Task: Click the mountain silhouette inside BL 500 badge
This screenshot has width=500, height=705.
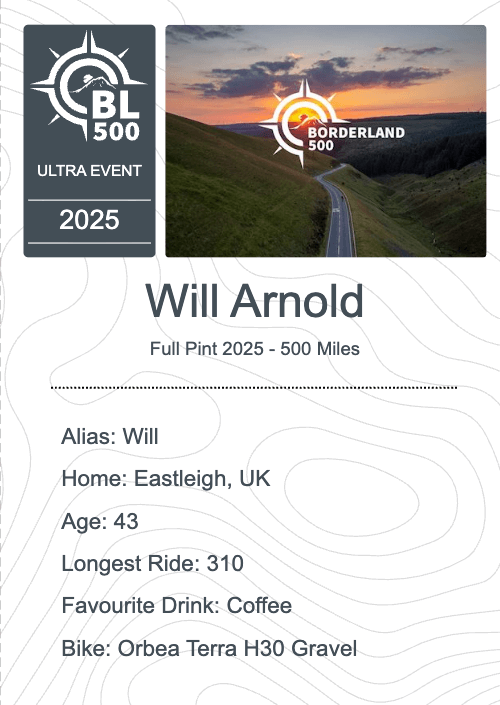Action: point(94,83)
